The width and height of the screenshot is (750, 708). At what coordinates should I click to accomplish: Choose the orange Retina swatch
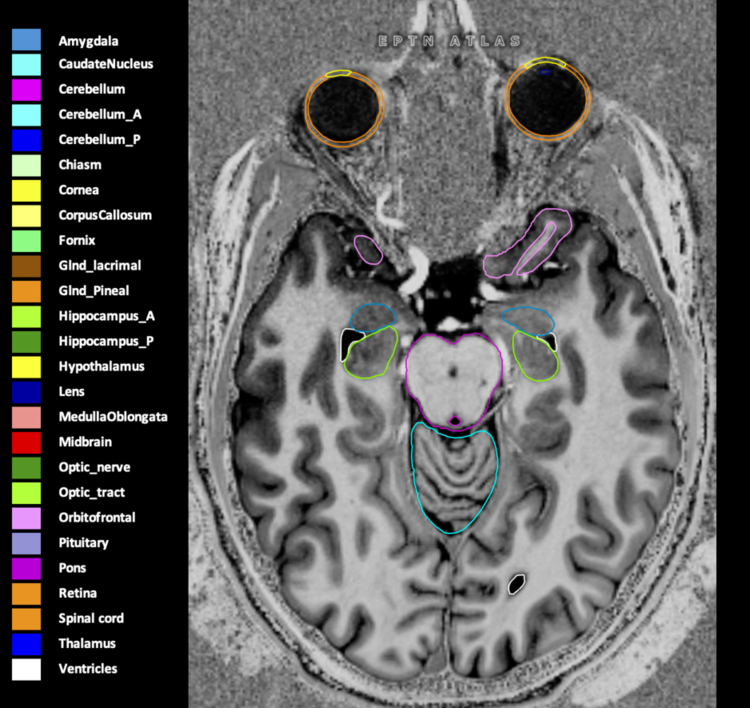(26, 593)
